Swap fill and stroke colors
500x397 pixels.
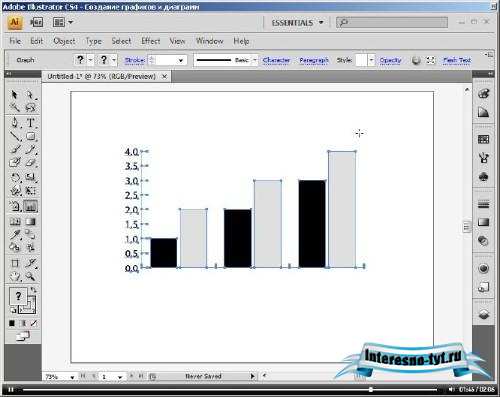coord(33,290)
